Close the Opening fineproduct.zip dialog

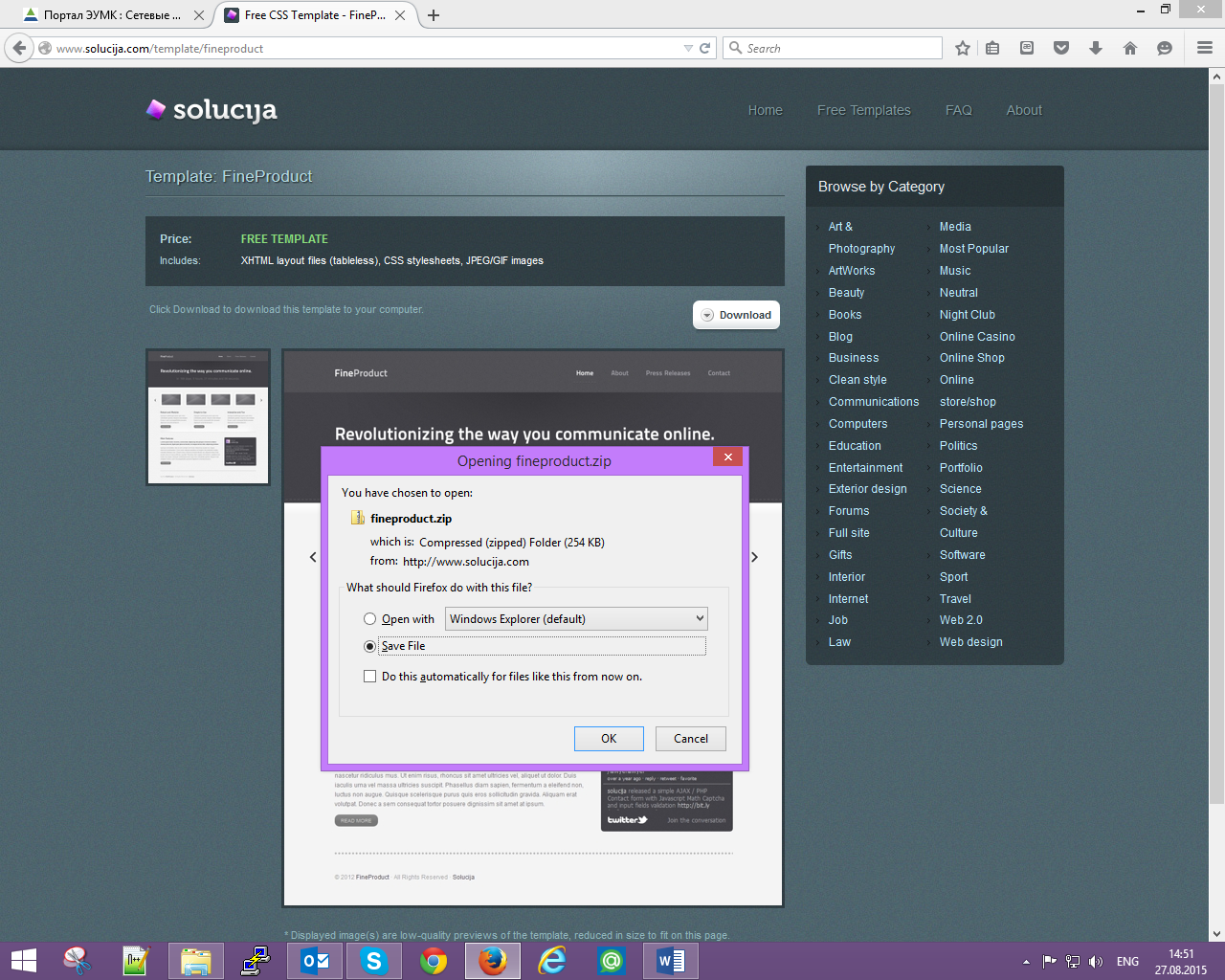coord(728,457)
